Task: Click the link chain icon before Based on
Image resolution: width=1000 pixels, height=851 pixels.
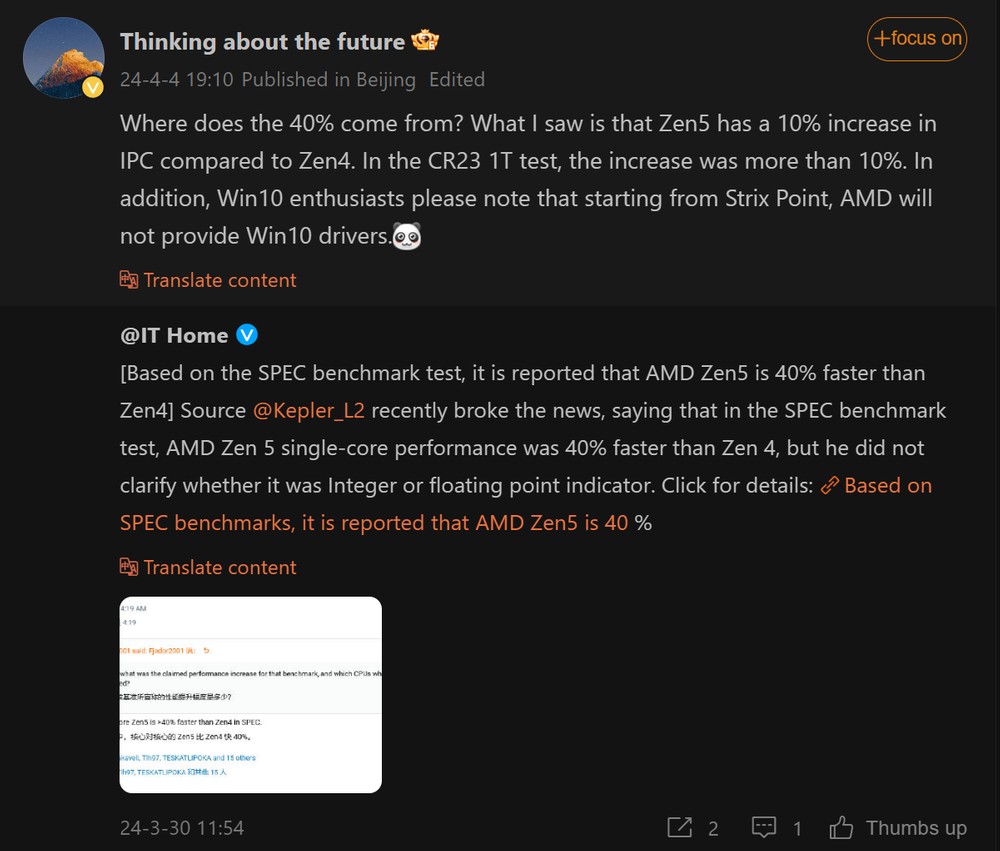Action: 829,486
